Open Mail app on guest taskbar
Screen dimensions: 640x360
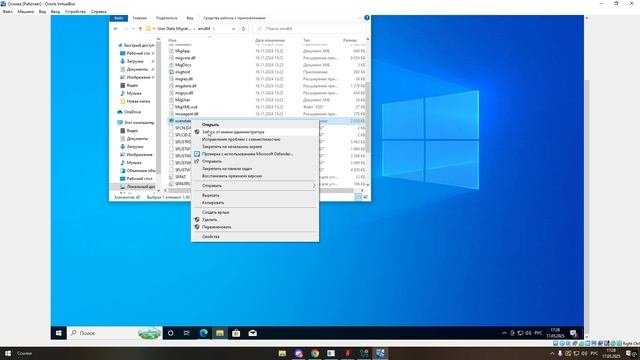click(x=253, y=333)
